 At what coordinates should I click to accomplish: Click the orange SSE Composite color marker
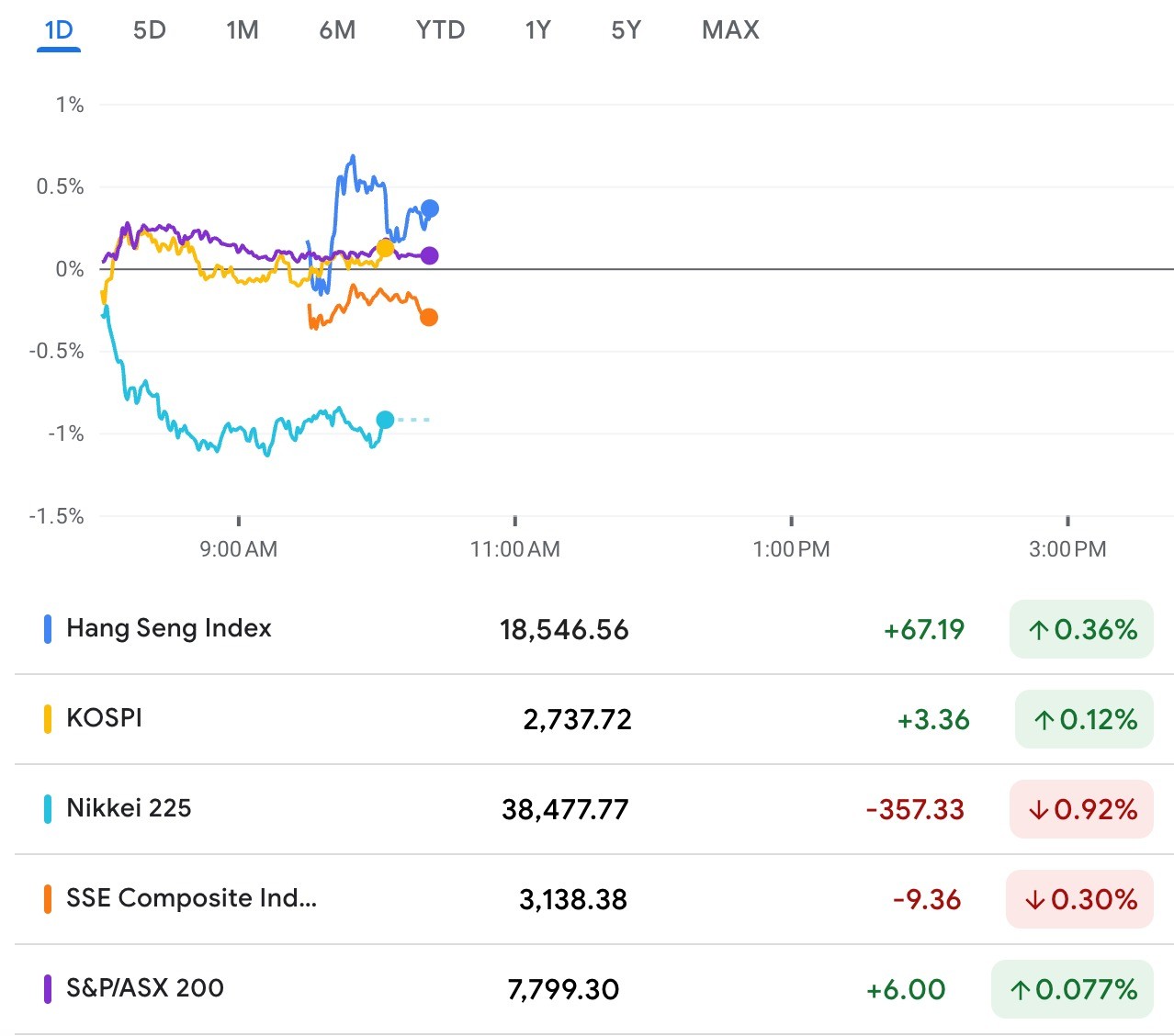(x=48, y=899)
